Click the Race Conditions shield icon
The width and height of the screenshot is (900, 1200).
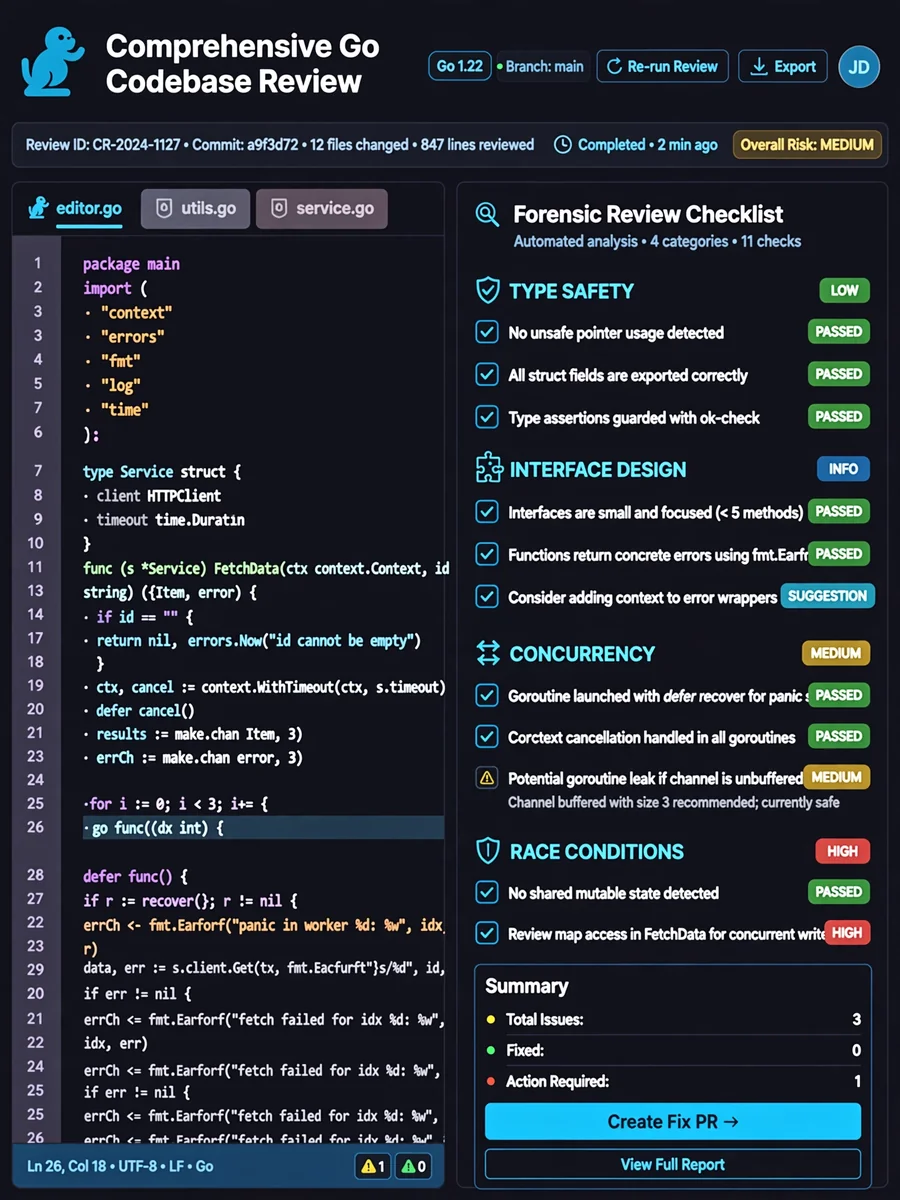coord(487,851)
